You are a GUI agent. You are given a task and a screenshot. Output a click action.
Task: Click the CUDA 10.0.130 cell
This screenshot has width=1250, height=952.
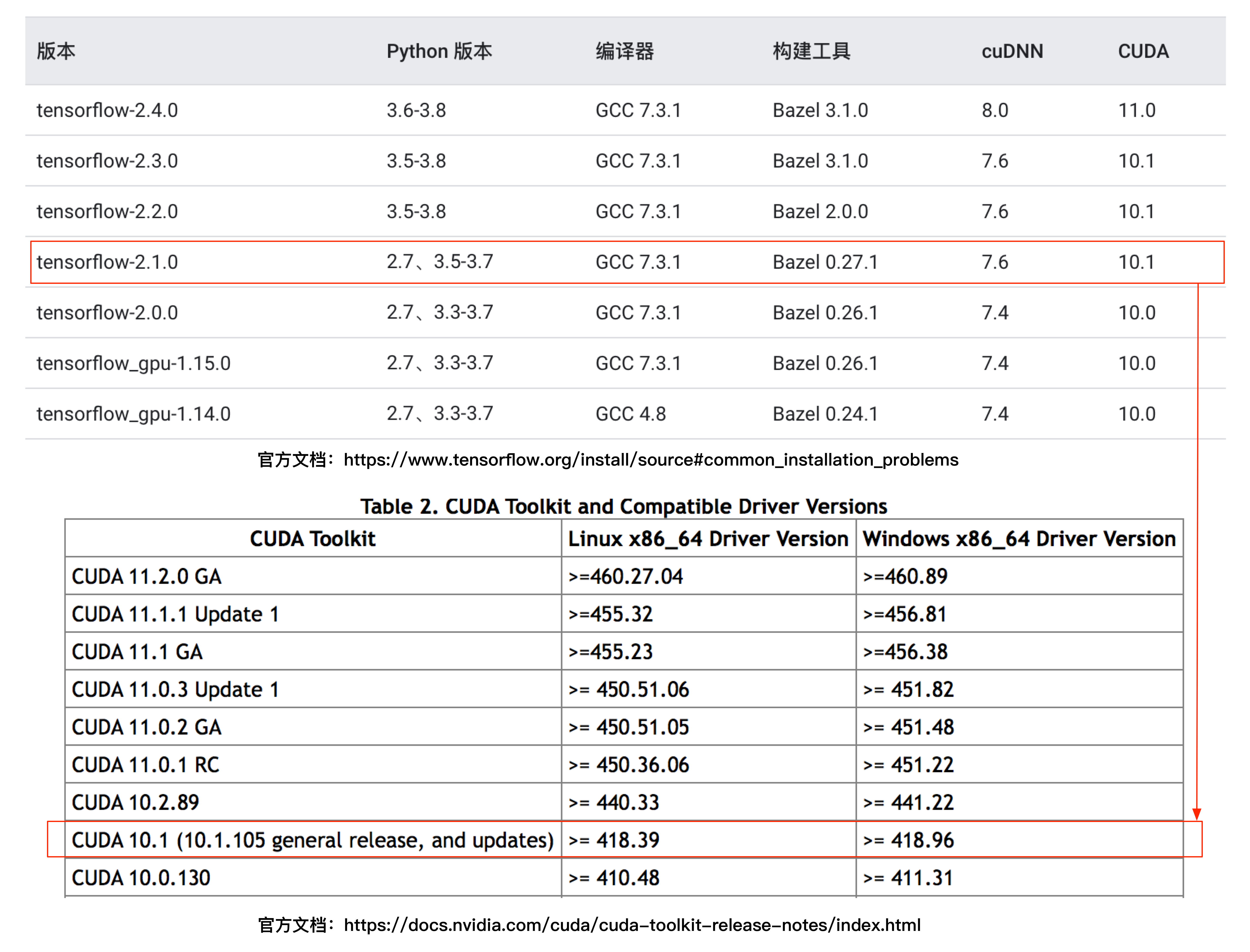(141, 878)
